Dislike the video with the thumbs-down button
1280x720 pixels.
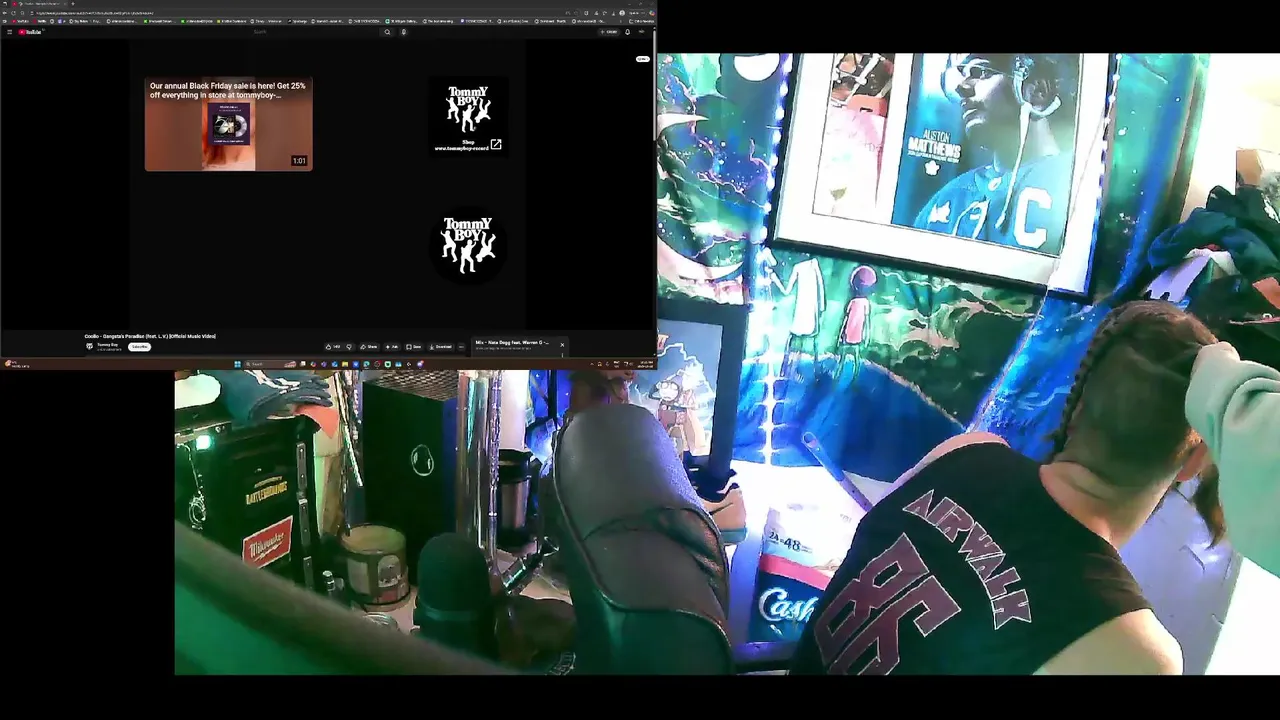tap(349, 347)
